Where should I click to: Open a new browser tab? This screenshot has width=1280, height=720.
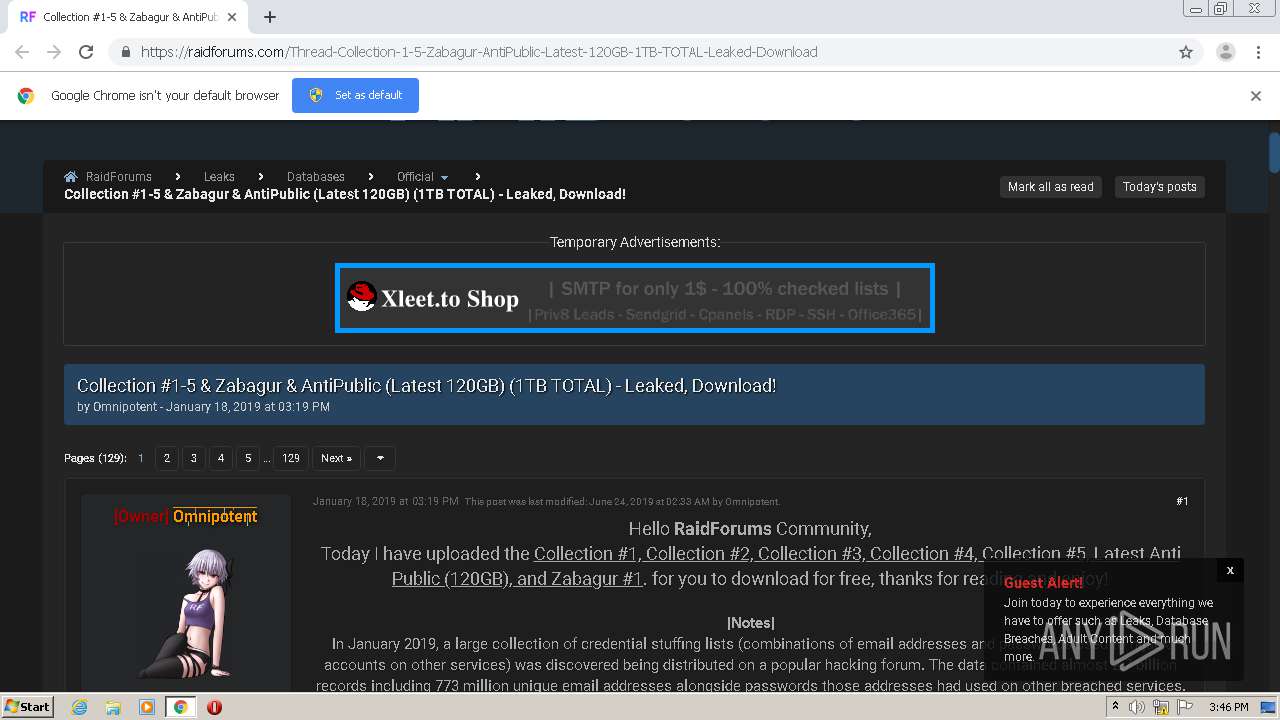click(x=270, y=17)
